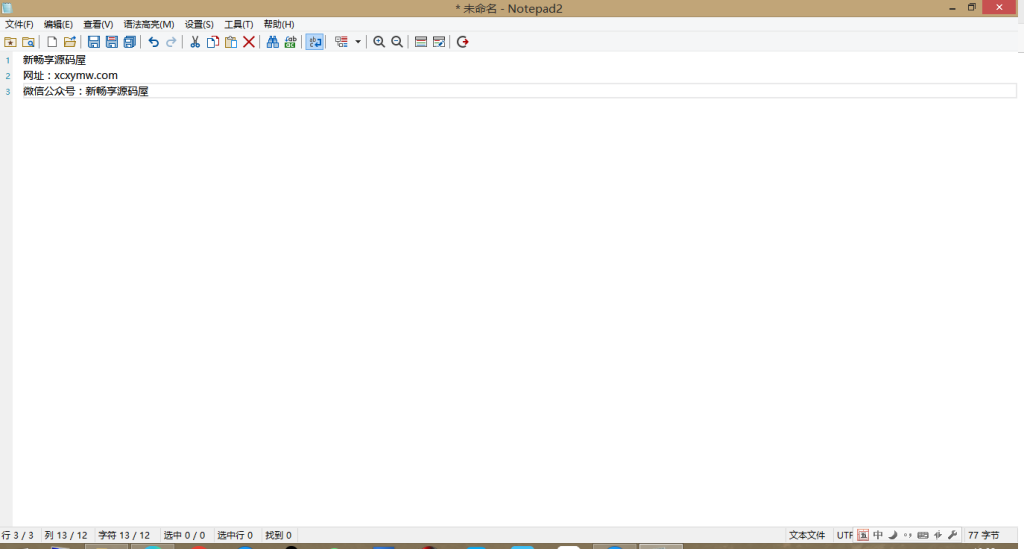The image size is (1024, 549).
Task: Undo the last edit via toolbar
Action: pyautogui.click(x=153, y=42)
